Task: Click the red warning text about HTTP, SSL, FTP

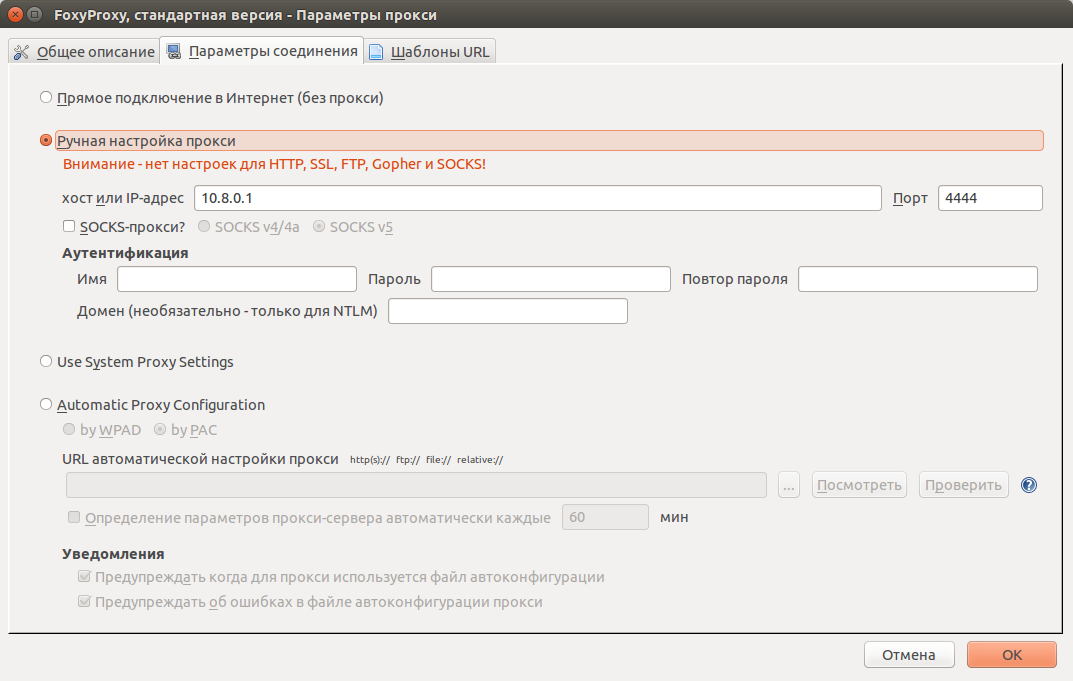Action: [274, 164]
